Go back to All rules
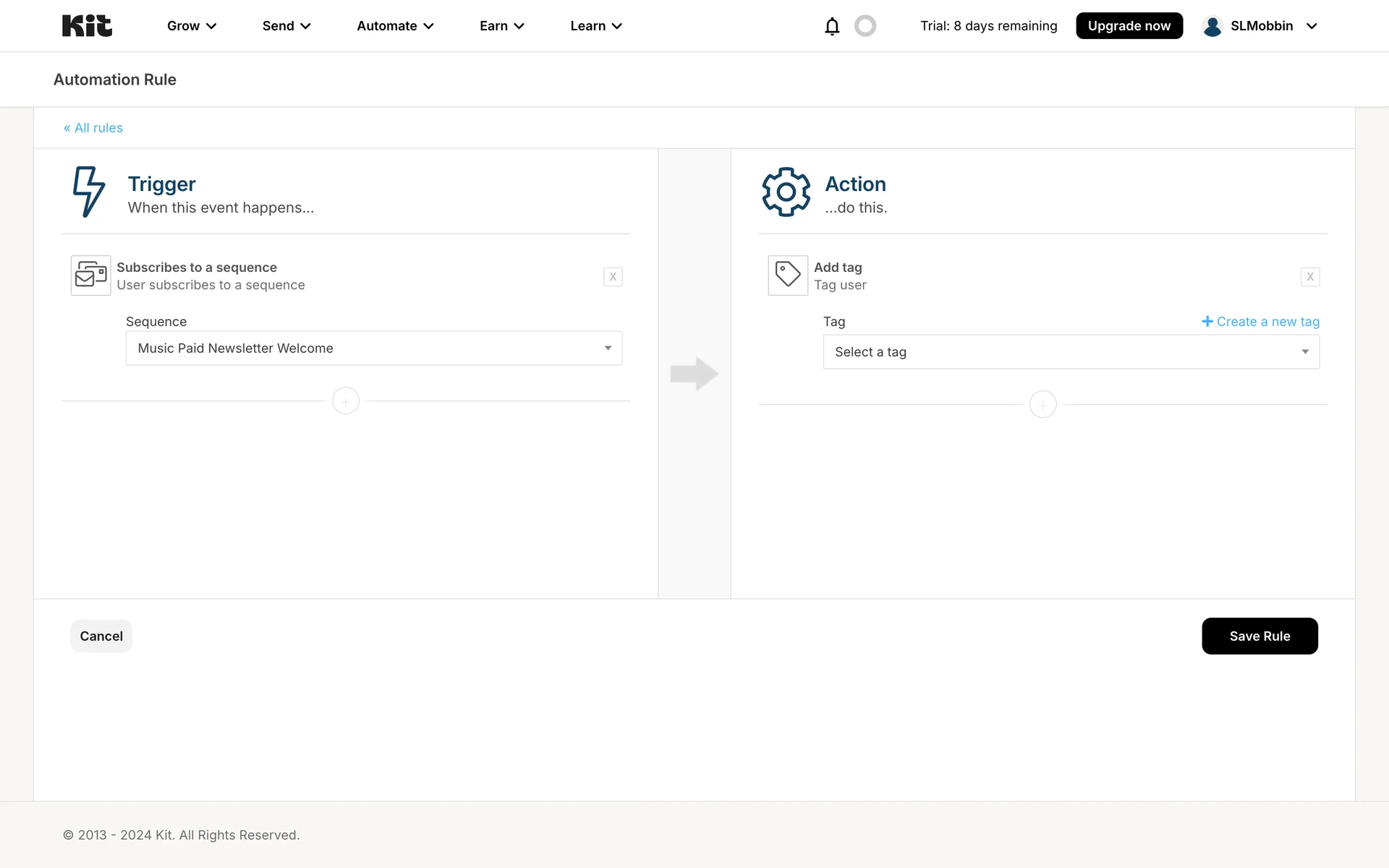 (x=93, y=128)
